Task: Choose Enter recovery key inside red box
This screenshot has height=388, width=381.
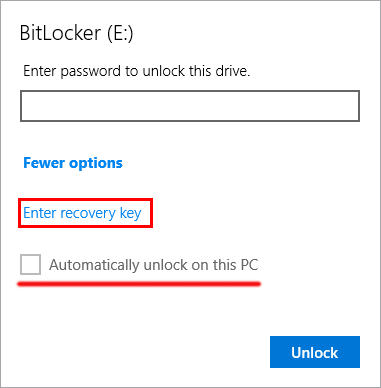Action: point(82,213)
